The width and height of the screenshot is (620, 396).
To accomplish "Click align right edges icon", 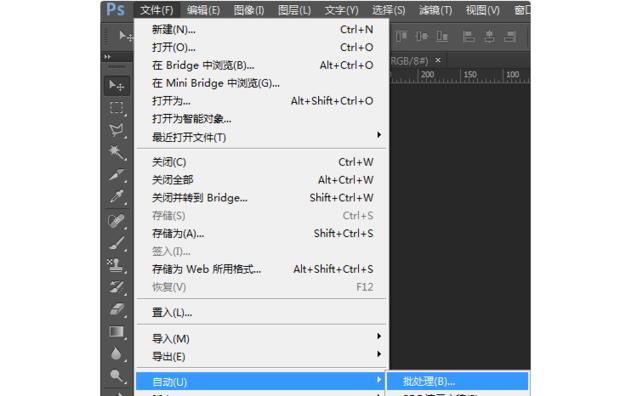I will [510, 37].
